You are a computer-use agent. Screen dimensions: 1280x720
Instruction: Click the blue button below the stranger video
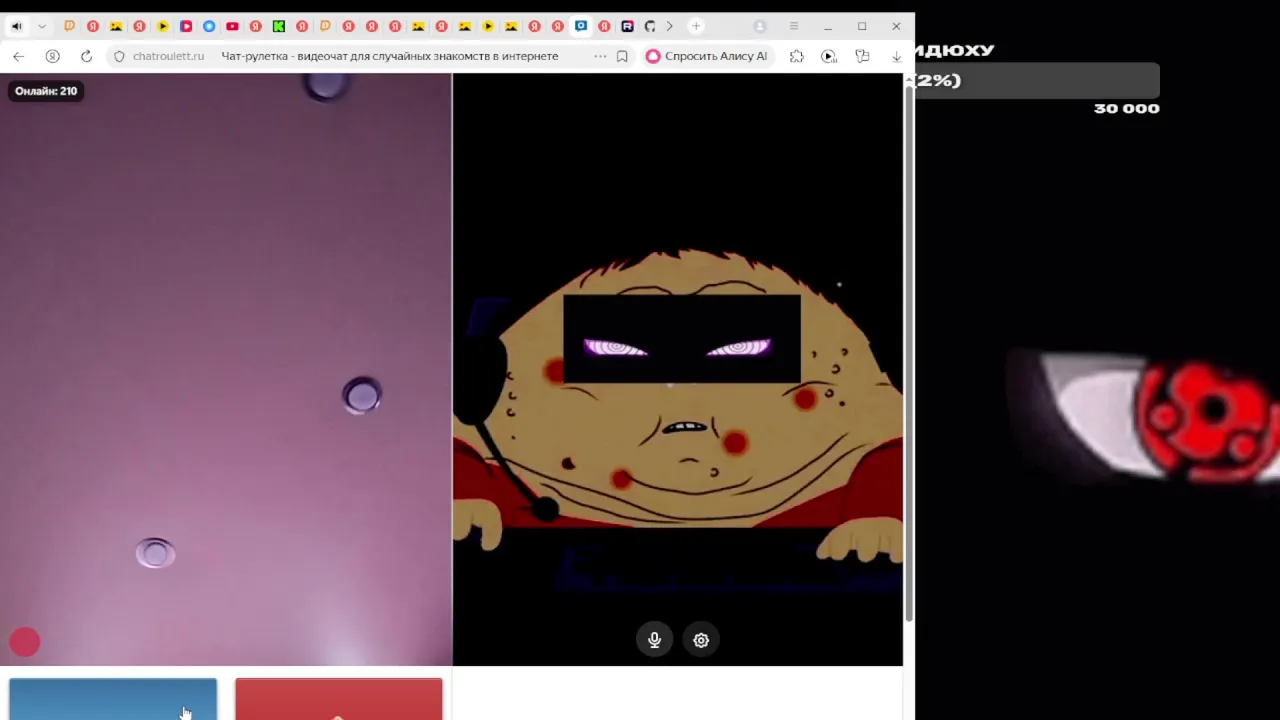coord(113,699)
